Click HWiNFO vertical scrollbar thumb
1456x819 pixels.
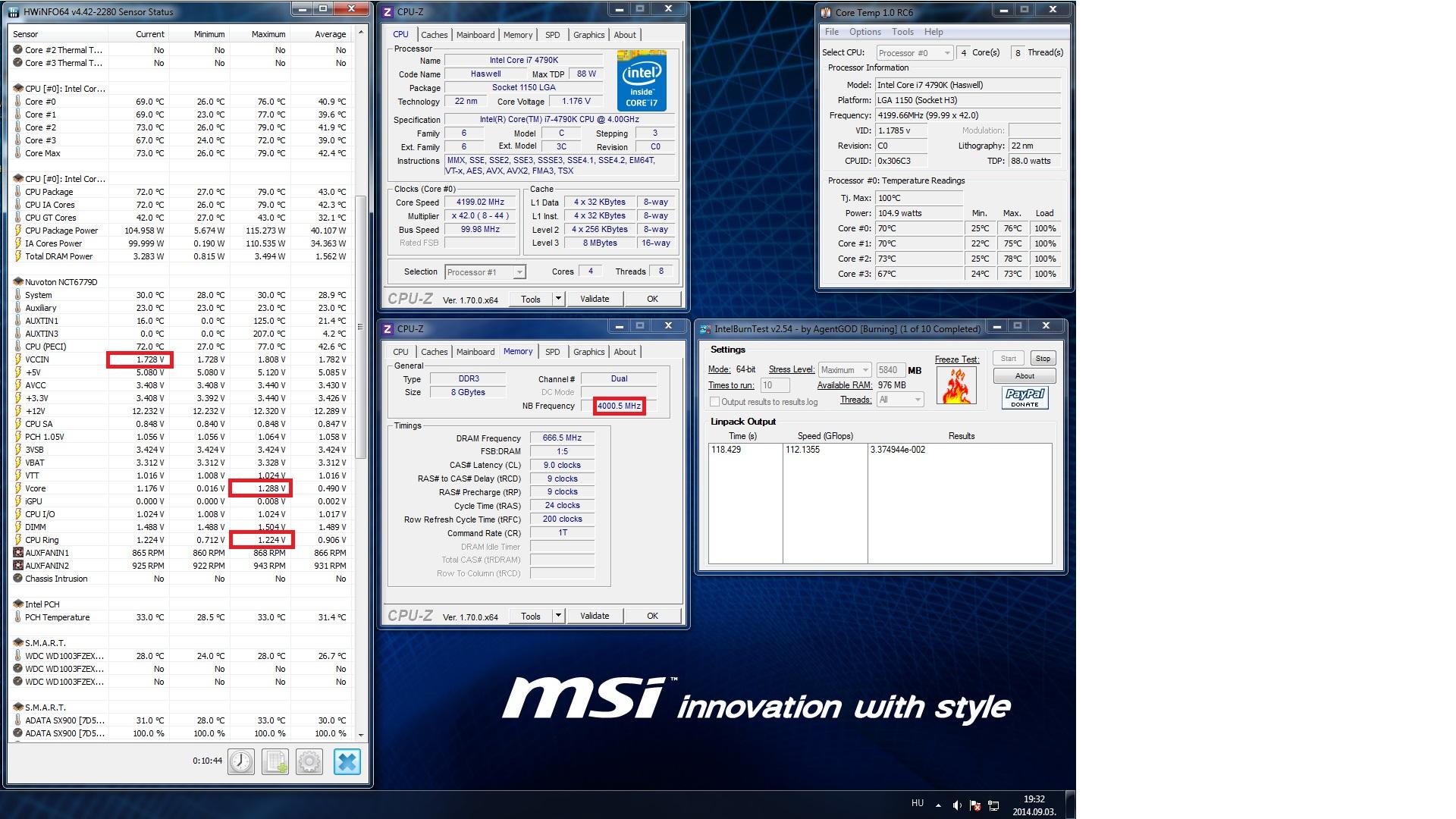coord(361,327)
